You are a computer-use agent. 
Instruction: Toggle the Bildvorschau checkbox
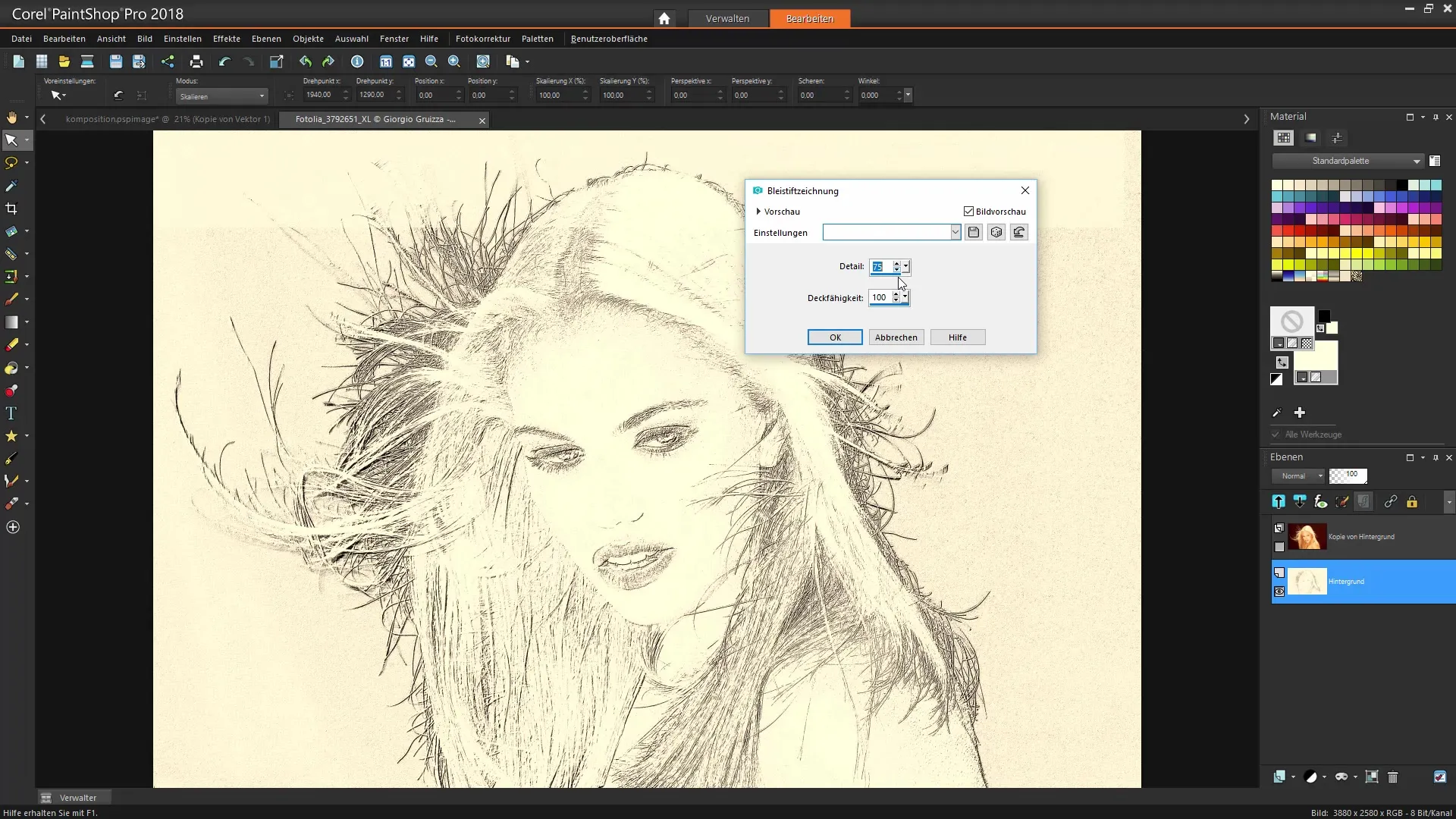point(968,212)
